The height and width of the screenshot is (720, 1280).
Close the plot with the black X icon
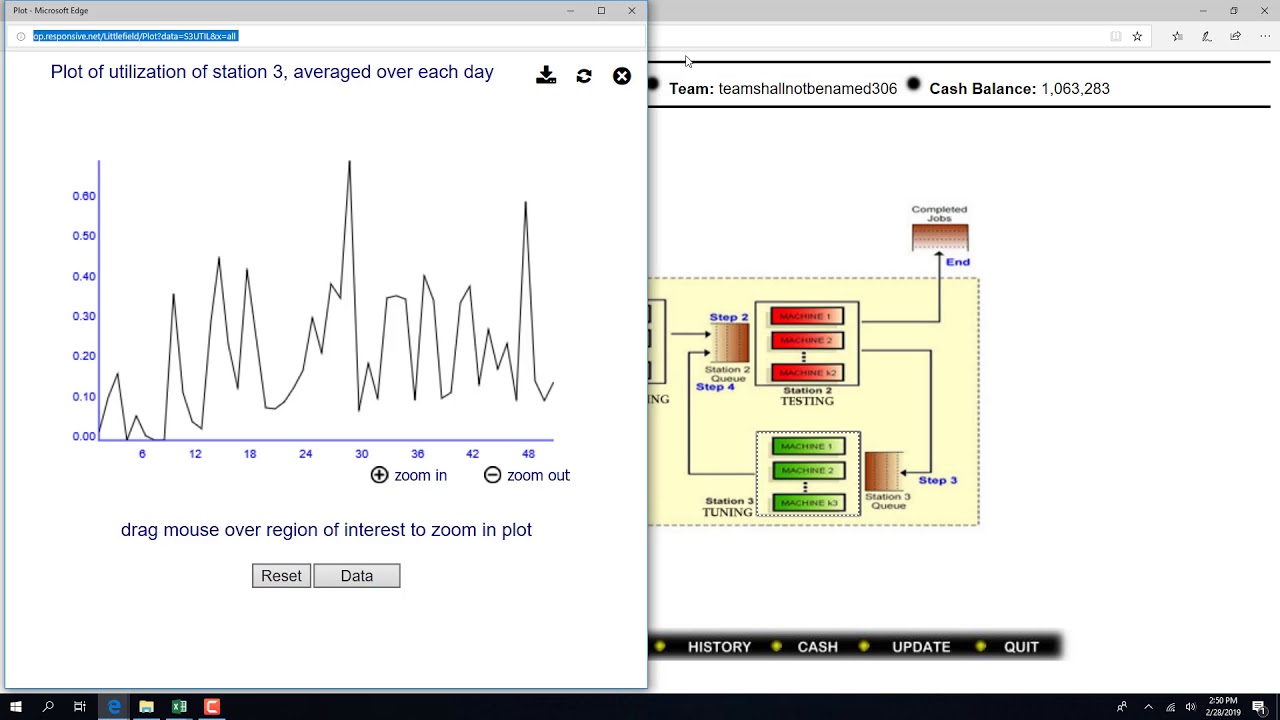(622, 76)
